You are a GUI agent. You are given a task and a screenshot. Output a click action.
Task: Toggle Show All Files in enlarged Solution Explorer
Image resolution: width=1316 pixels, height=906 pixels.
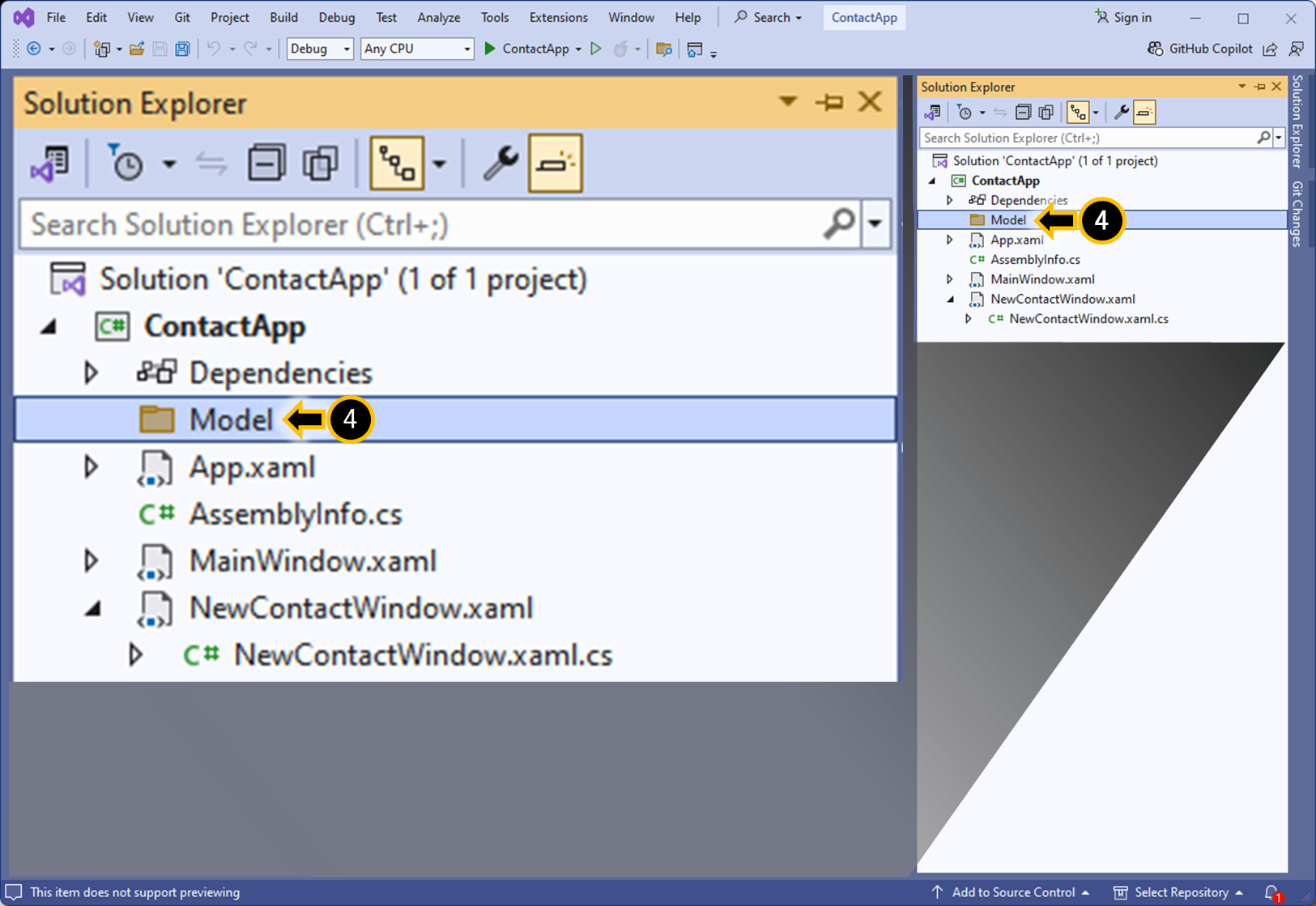[321, 164]
